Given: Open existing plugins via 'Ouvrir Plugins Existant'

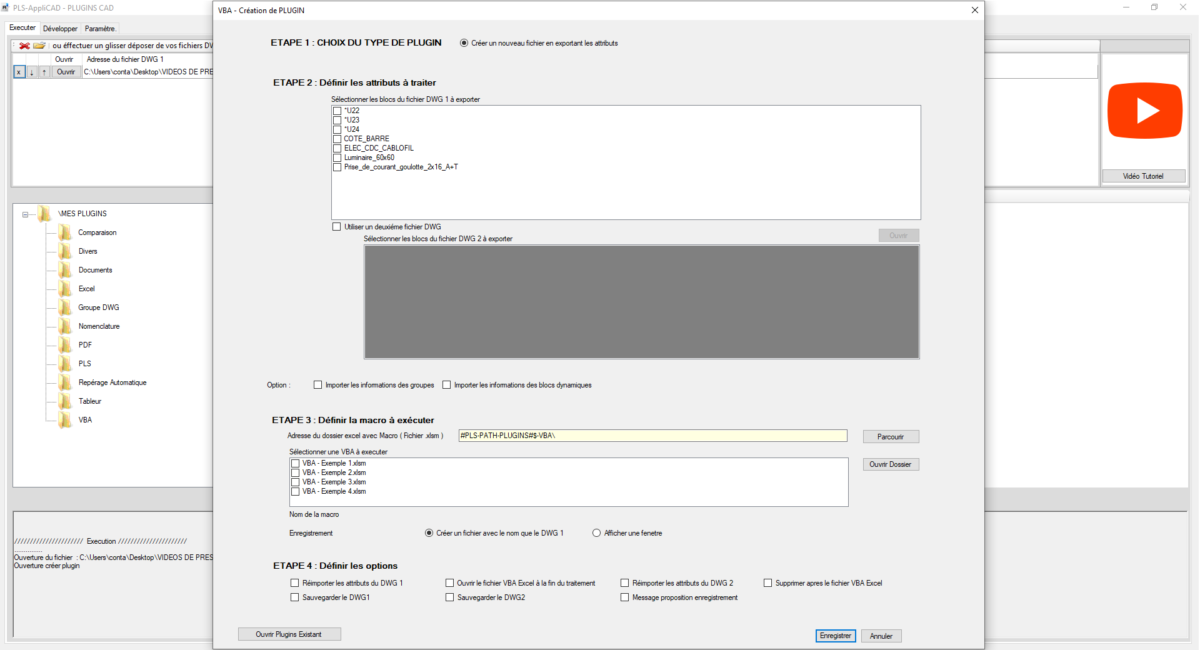Looking at the screenshot, I should point(289,633).
